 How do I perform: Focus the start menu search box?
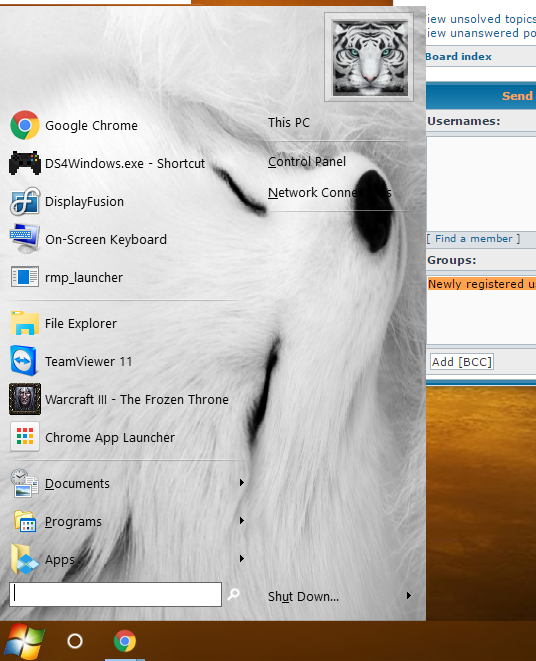[116, 594]
